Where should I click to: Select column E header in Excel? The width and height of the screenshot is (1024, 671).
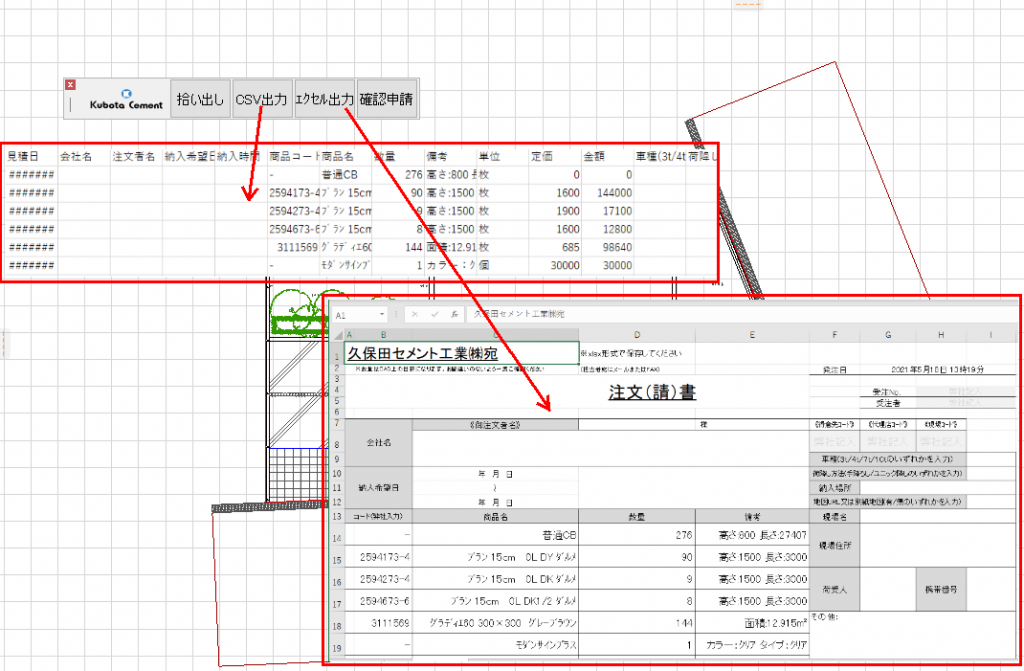coord(752,335)
